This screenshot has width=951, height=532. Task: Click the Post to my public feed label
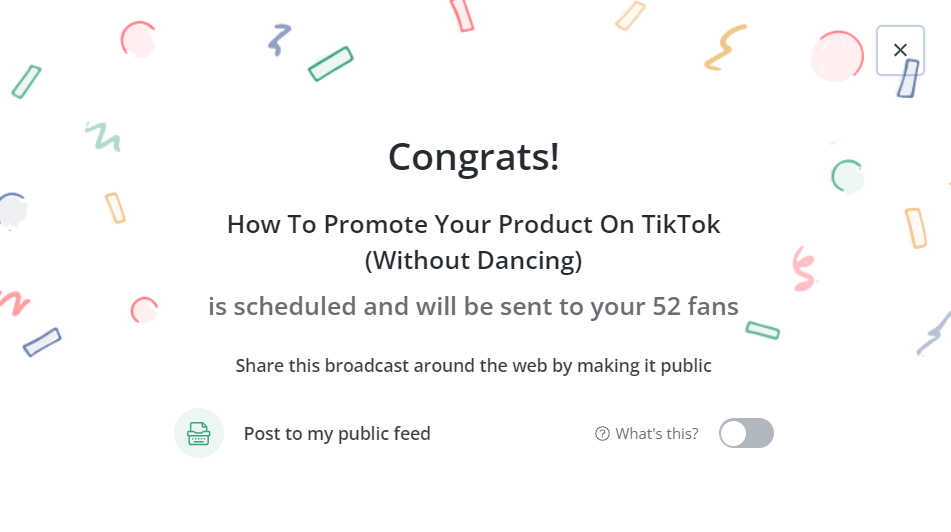pyautogui.click(x=337, y=433)
